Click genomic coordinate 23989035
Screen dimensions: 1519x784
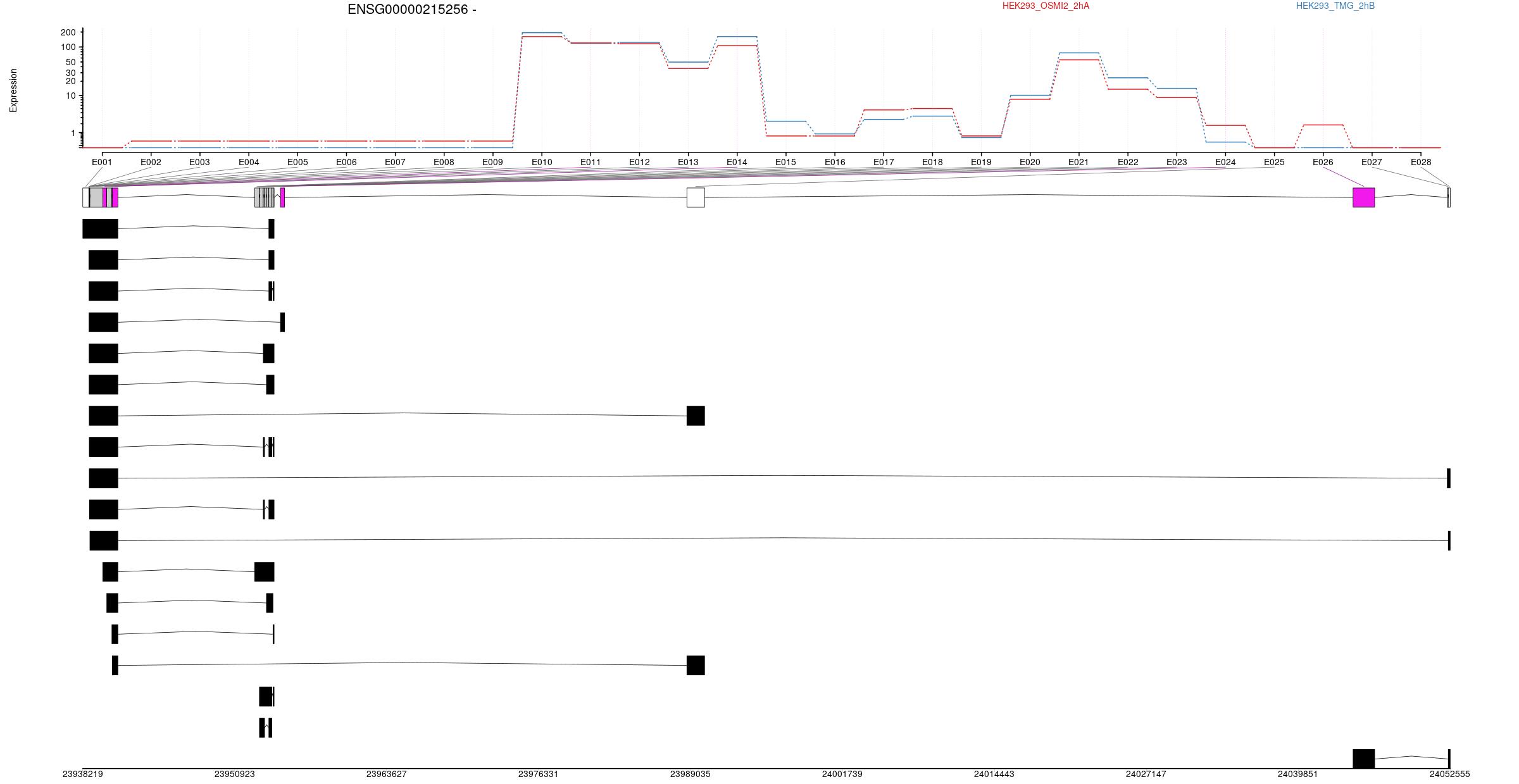click(x=691, y=774)
